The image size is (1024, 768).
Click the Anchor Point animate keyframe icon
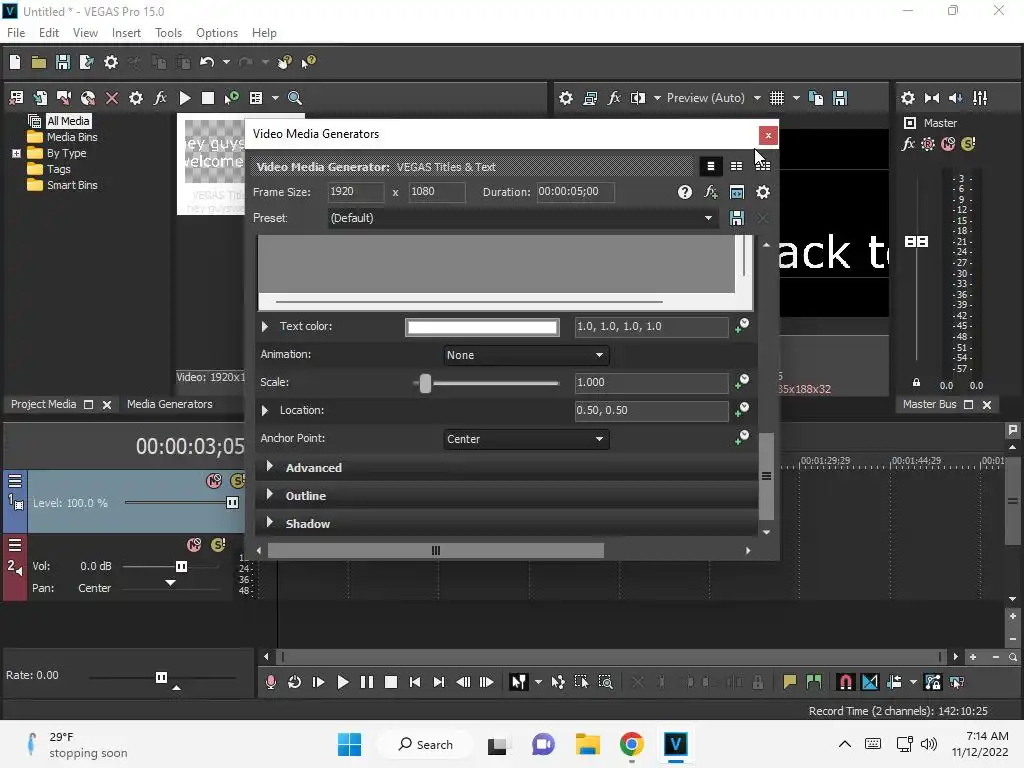point(742,438)
